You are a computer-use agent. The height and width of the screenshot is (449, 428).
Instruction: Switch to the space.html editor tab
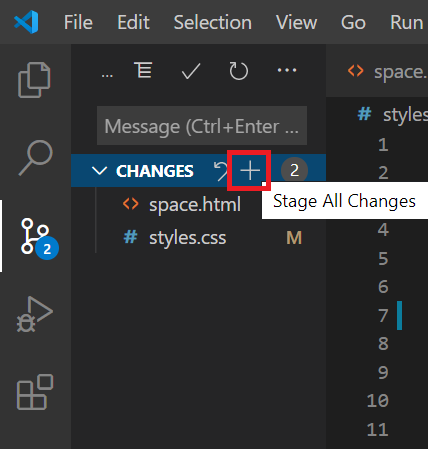pyautogui.click(x=387, y=71)
